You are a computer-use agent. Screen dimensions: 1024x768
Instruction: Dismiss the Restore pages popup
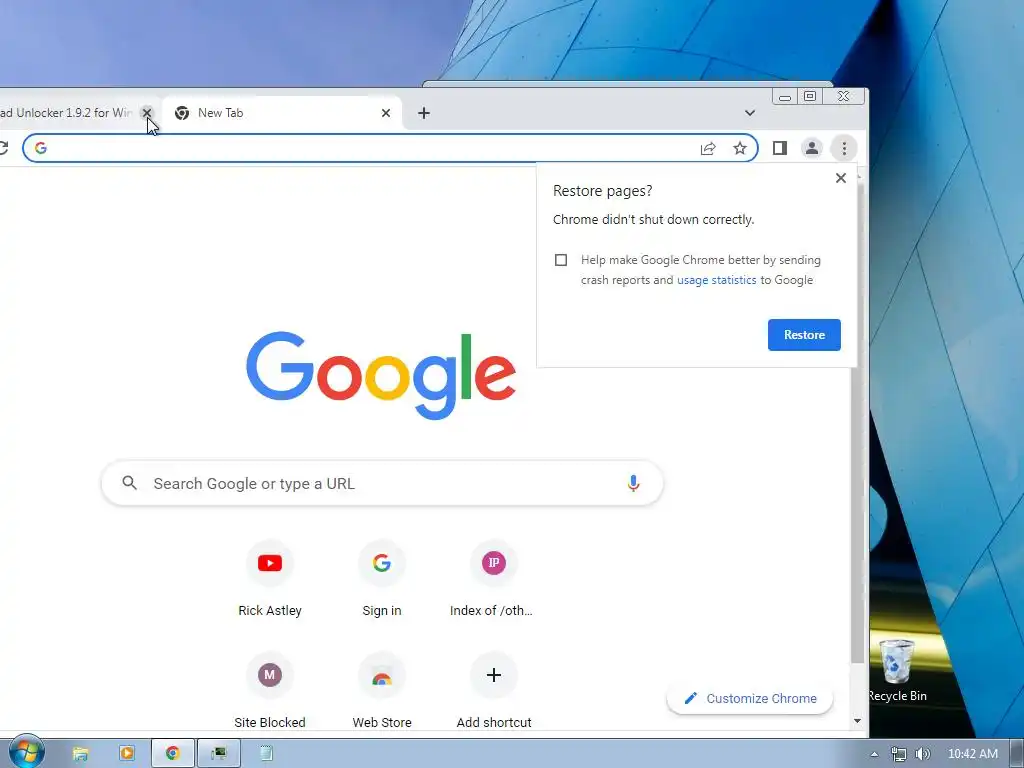(x=841, y=178)
